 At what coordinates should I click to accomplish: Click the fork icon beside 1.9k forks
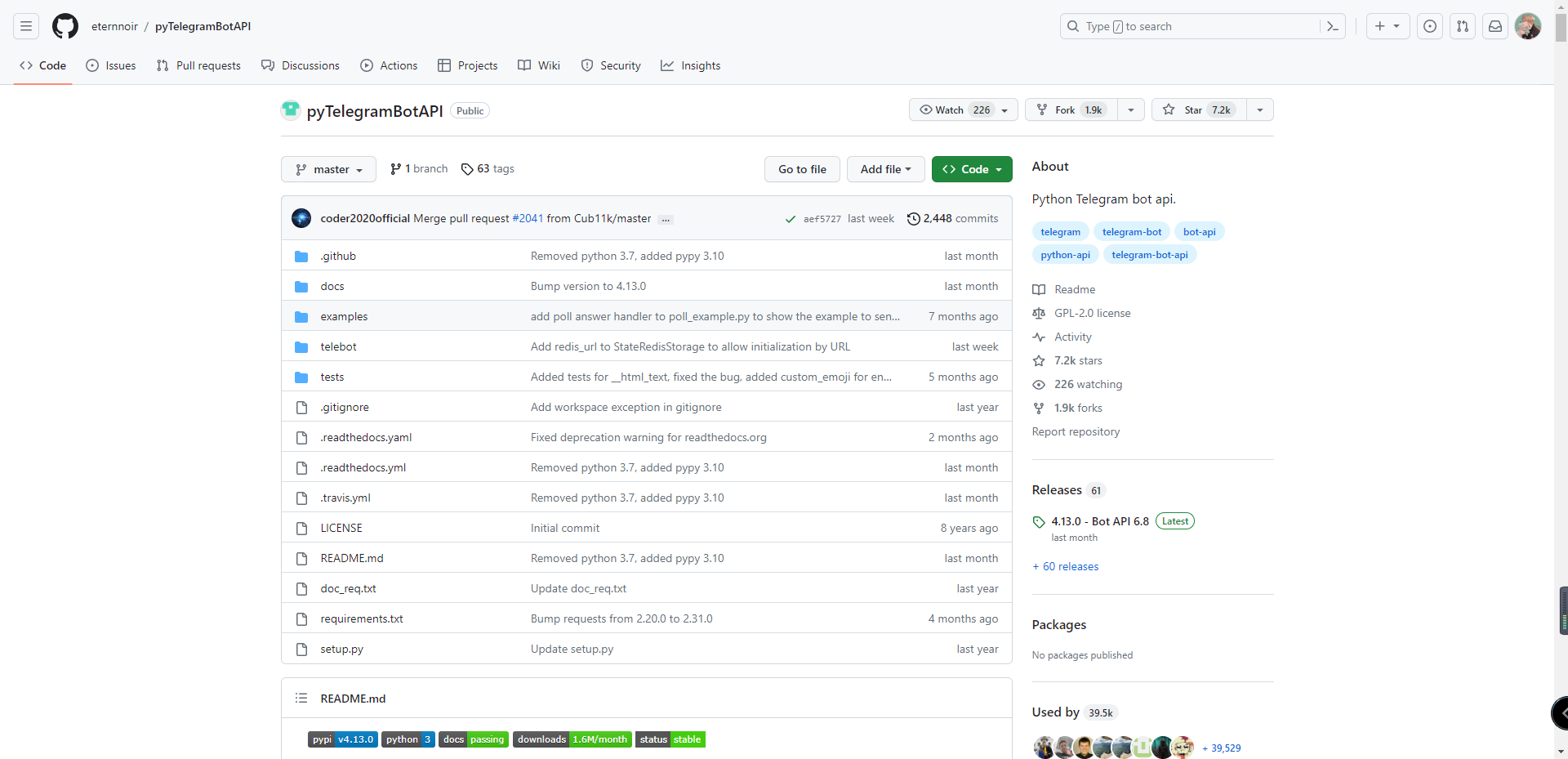click(1039, 409)
